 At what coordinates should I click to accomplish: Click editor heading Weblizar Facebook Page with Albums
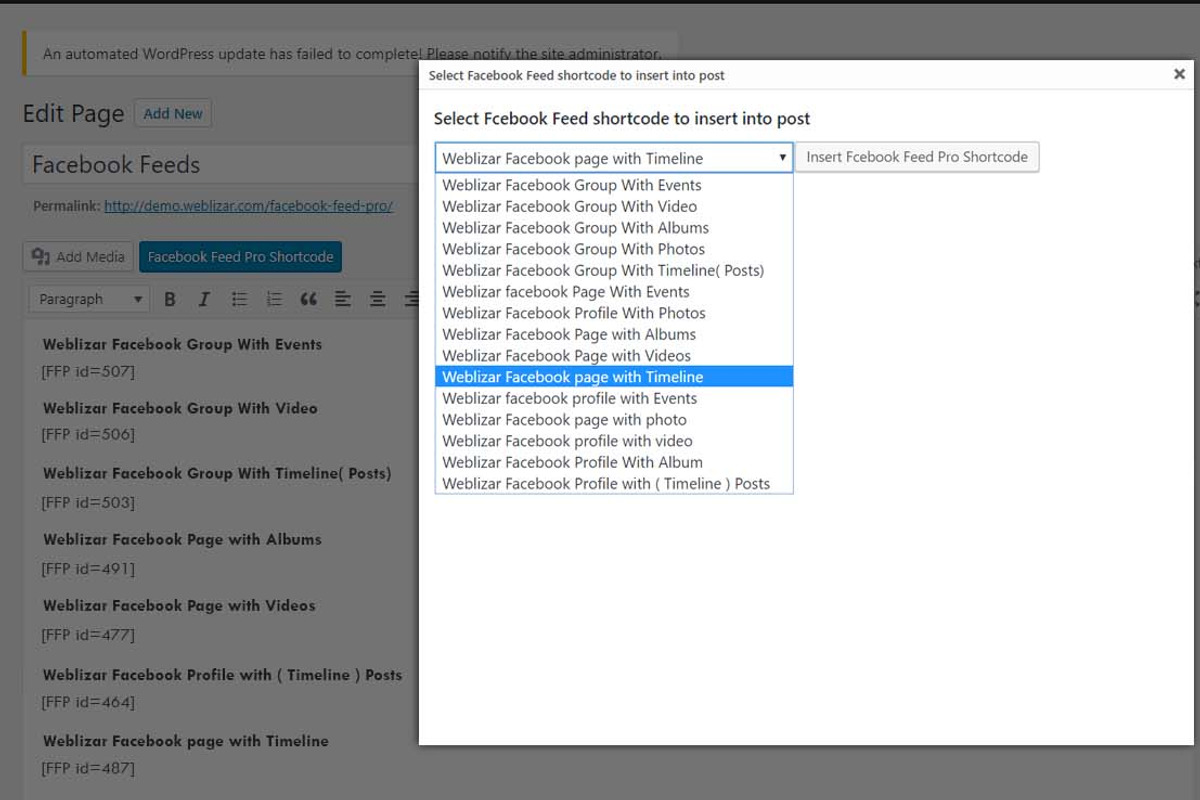[182, 539]
